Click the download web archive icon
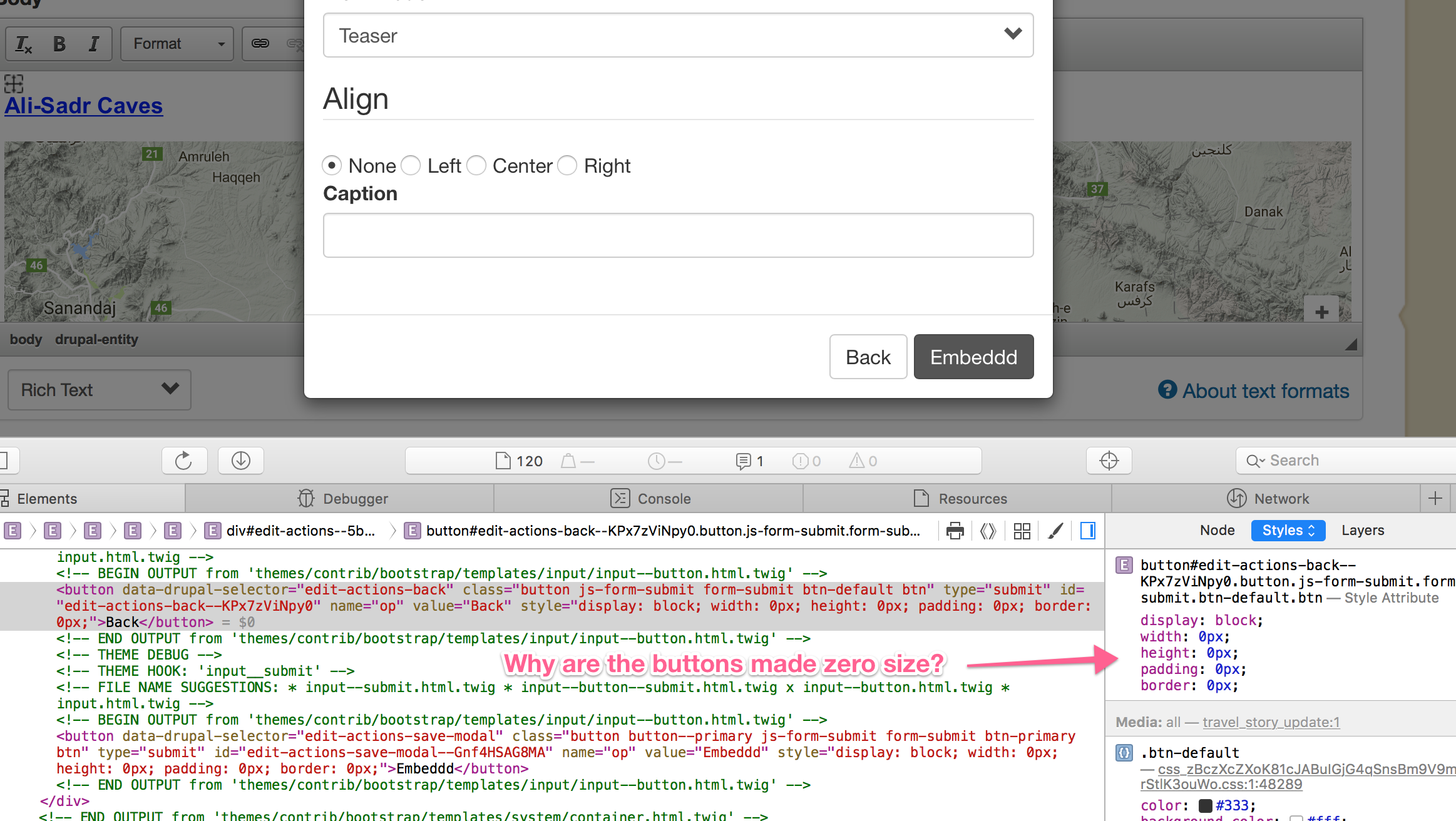Image resolution: width=1456 pixels, height=821 pixels. click(x=240, y=461)
